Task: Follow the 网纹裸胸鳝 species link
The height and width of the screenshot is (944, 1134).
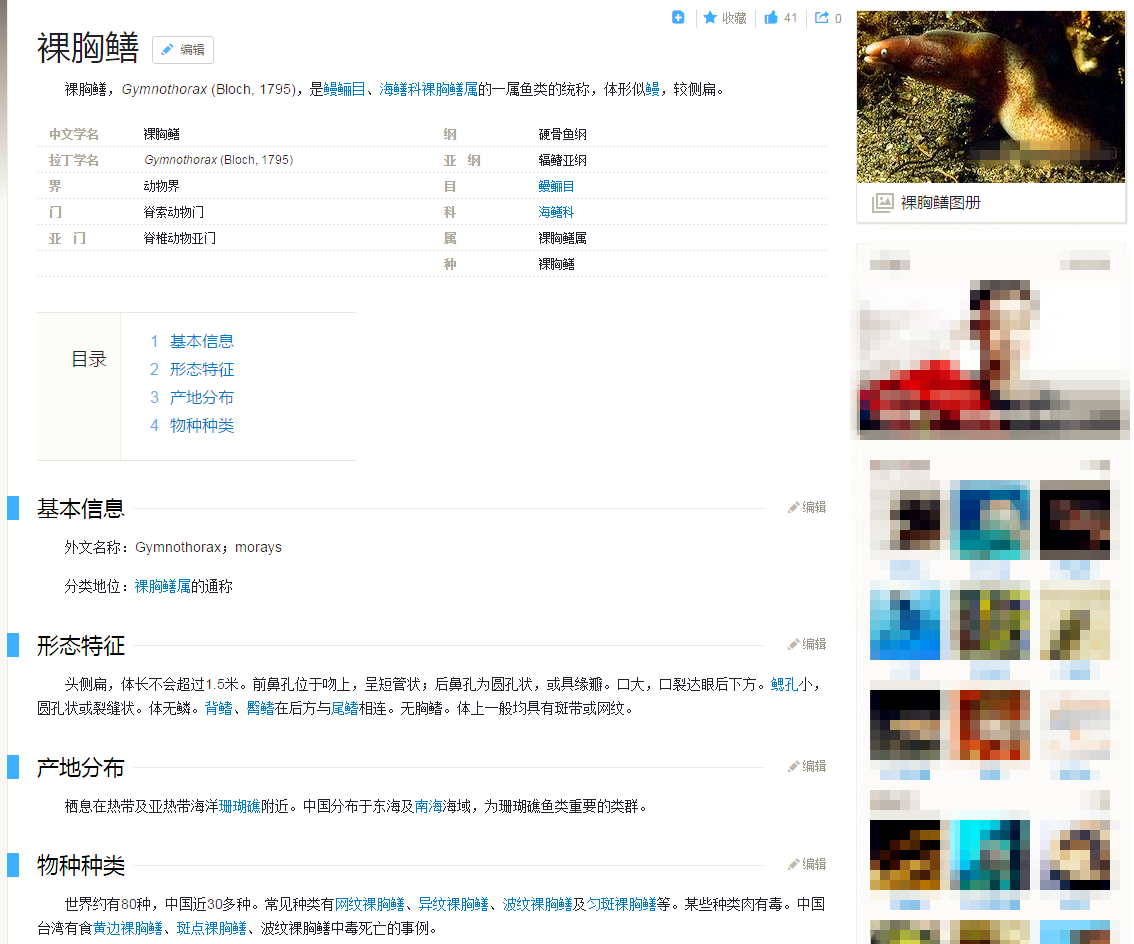Action: (x=369, y=904)
